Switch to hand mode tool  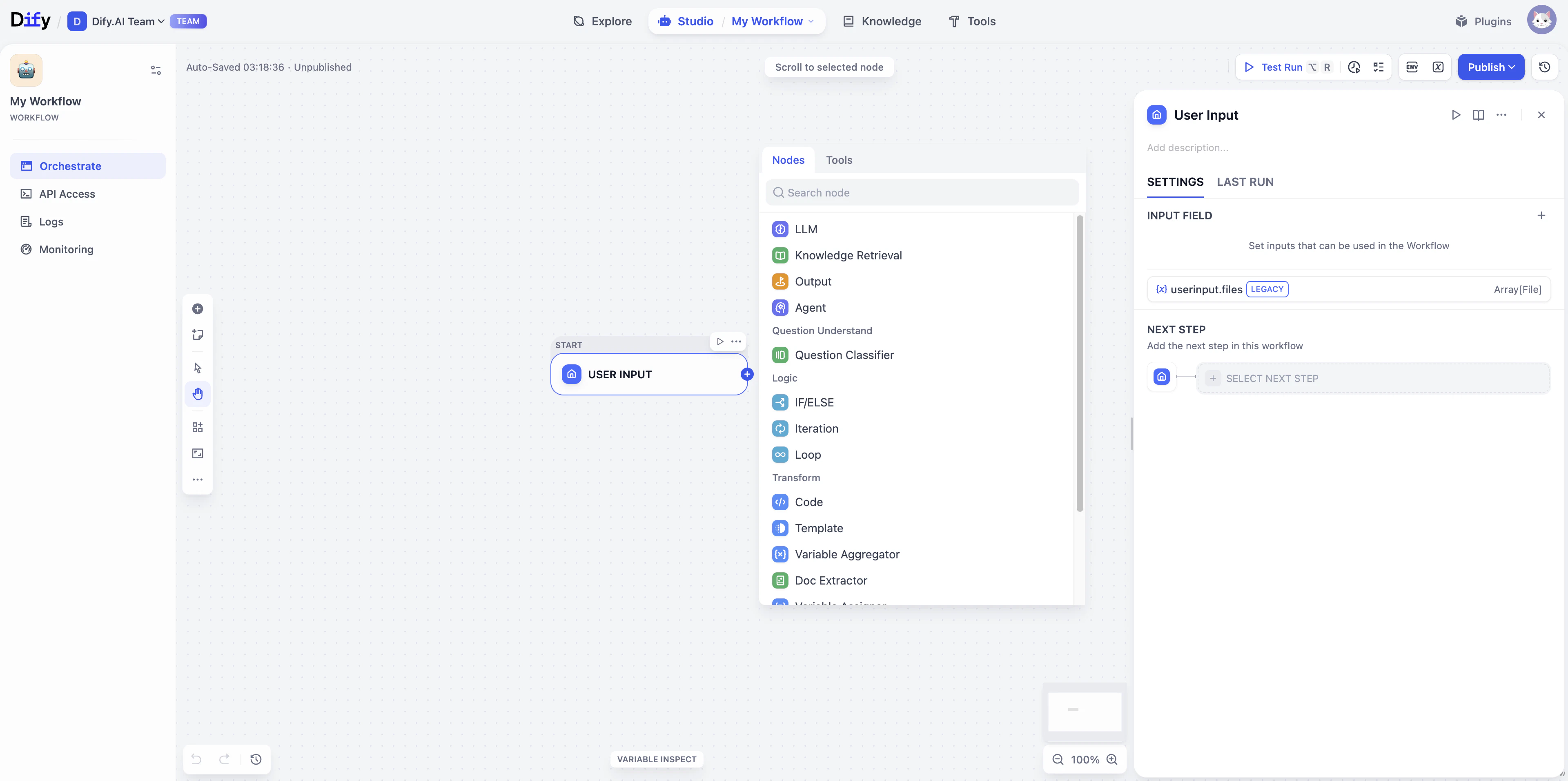(197, 394)
